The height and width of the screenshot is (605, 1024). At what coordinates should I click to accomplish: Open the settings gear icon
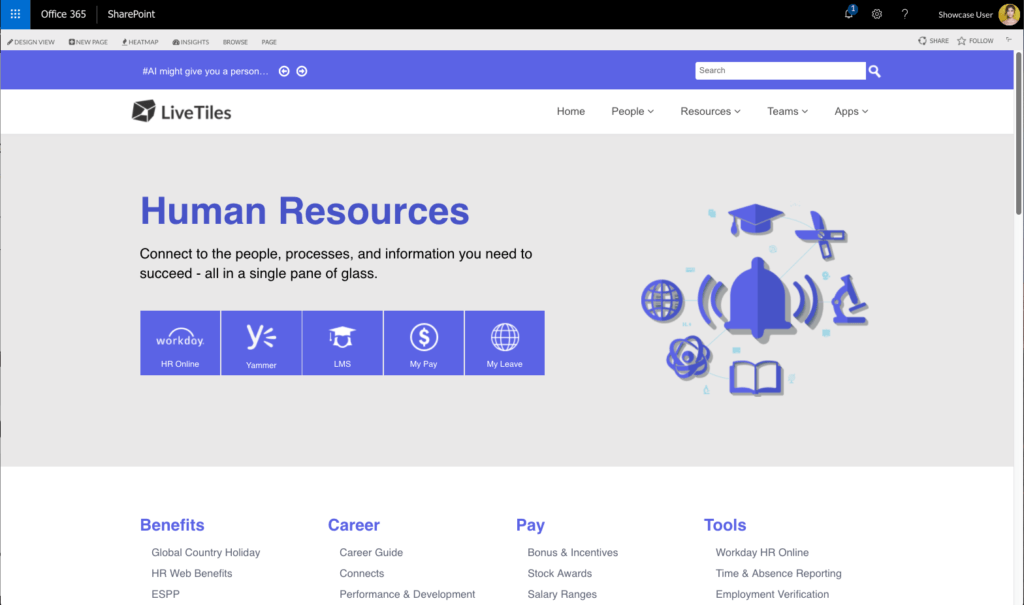[x=876, y=14]
